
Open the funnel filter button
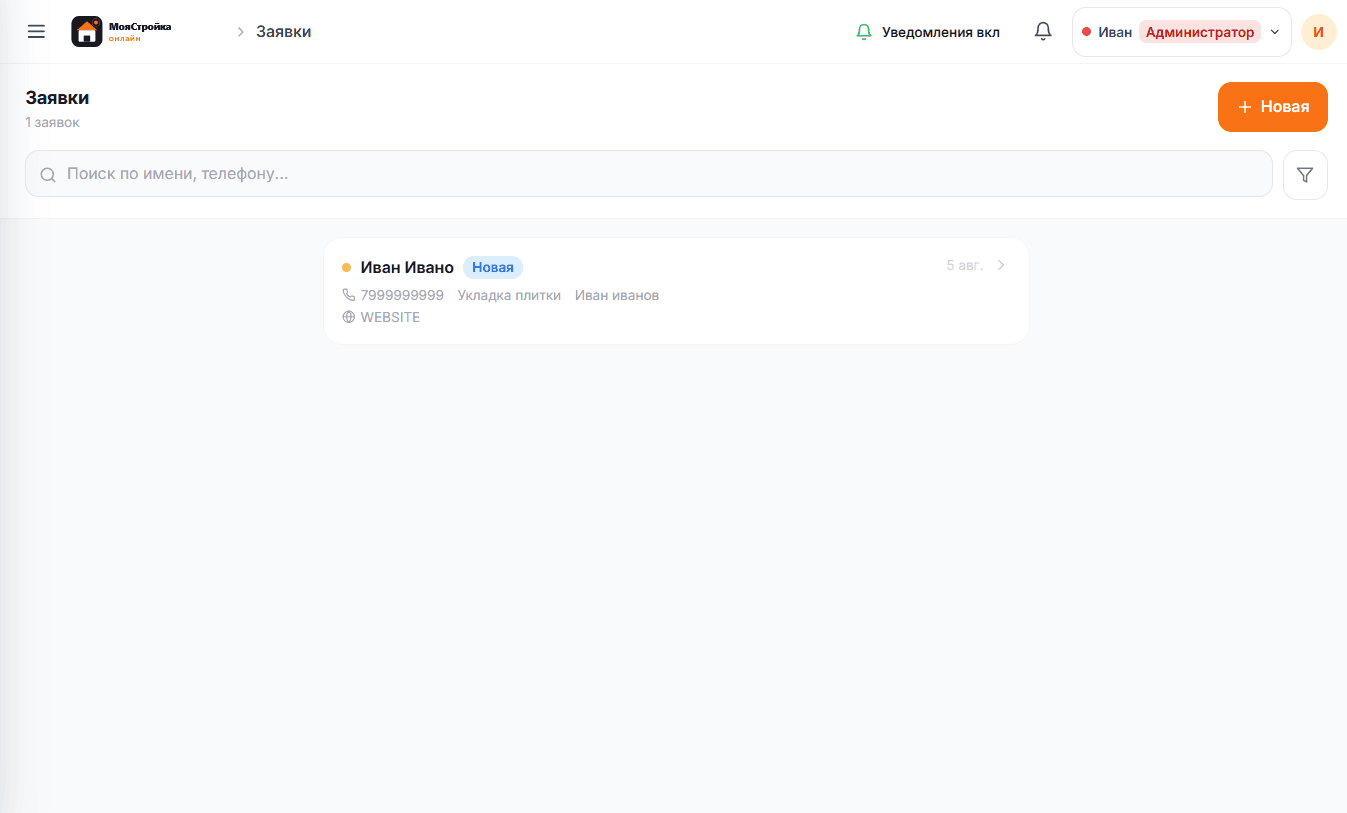click(1305, 175)
